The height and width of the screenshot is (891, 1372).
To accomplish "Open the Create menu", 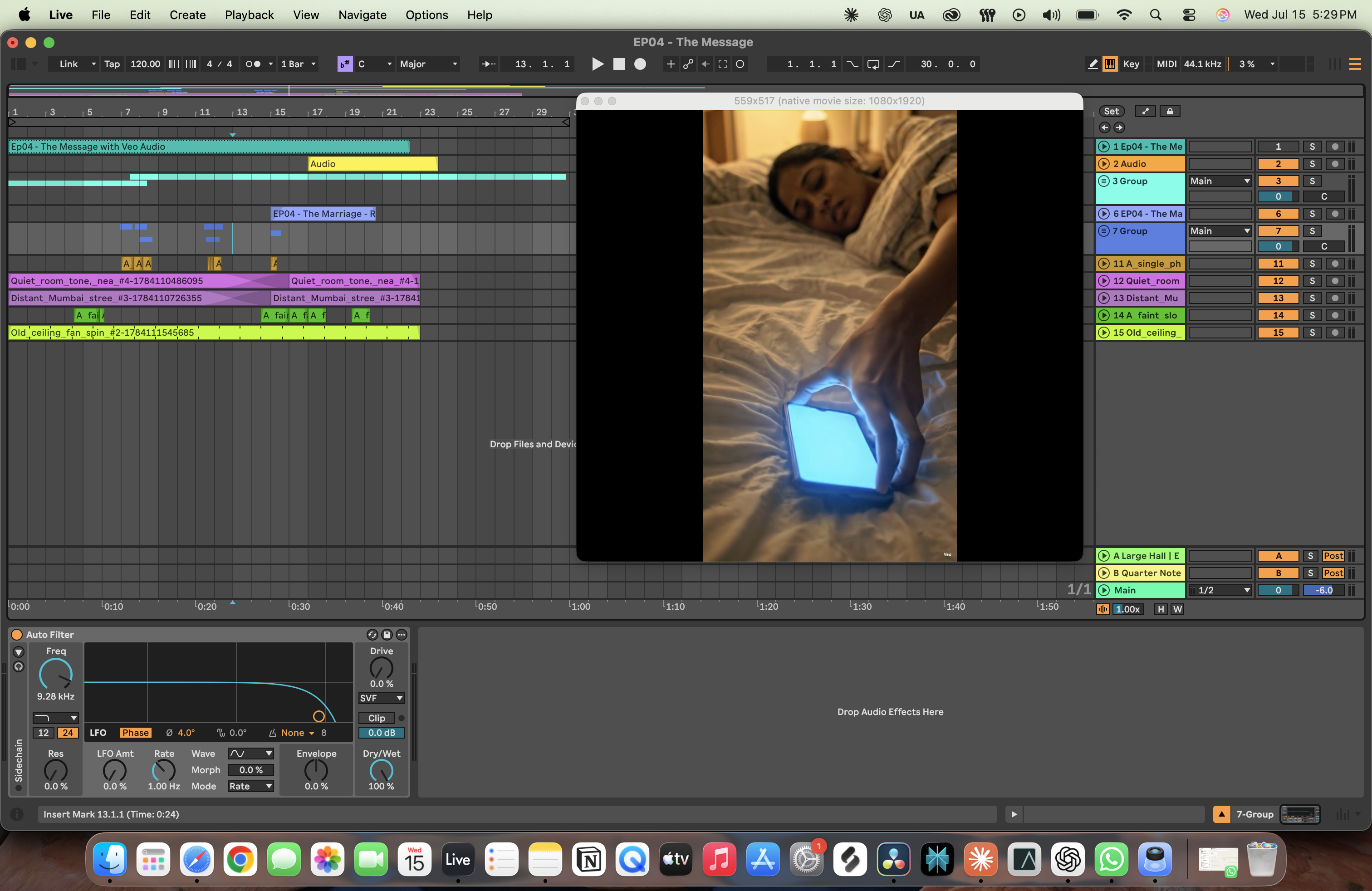I will (187, 15).
